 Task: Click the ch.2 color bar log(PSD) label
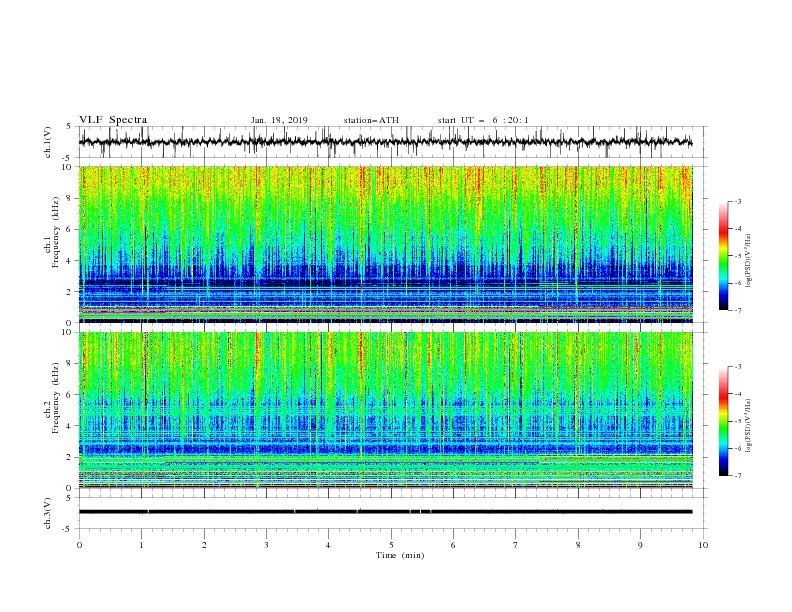(748, 426)
